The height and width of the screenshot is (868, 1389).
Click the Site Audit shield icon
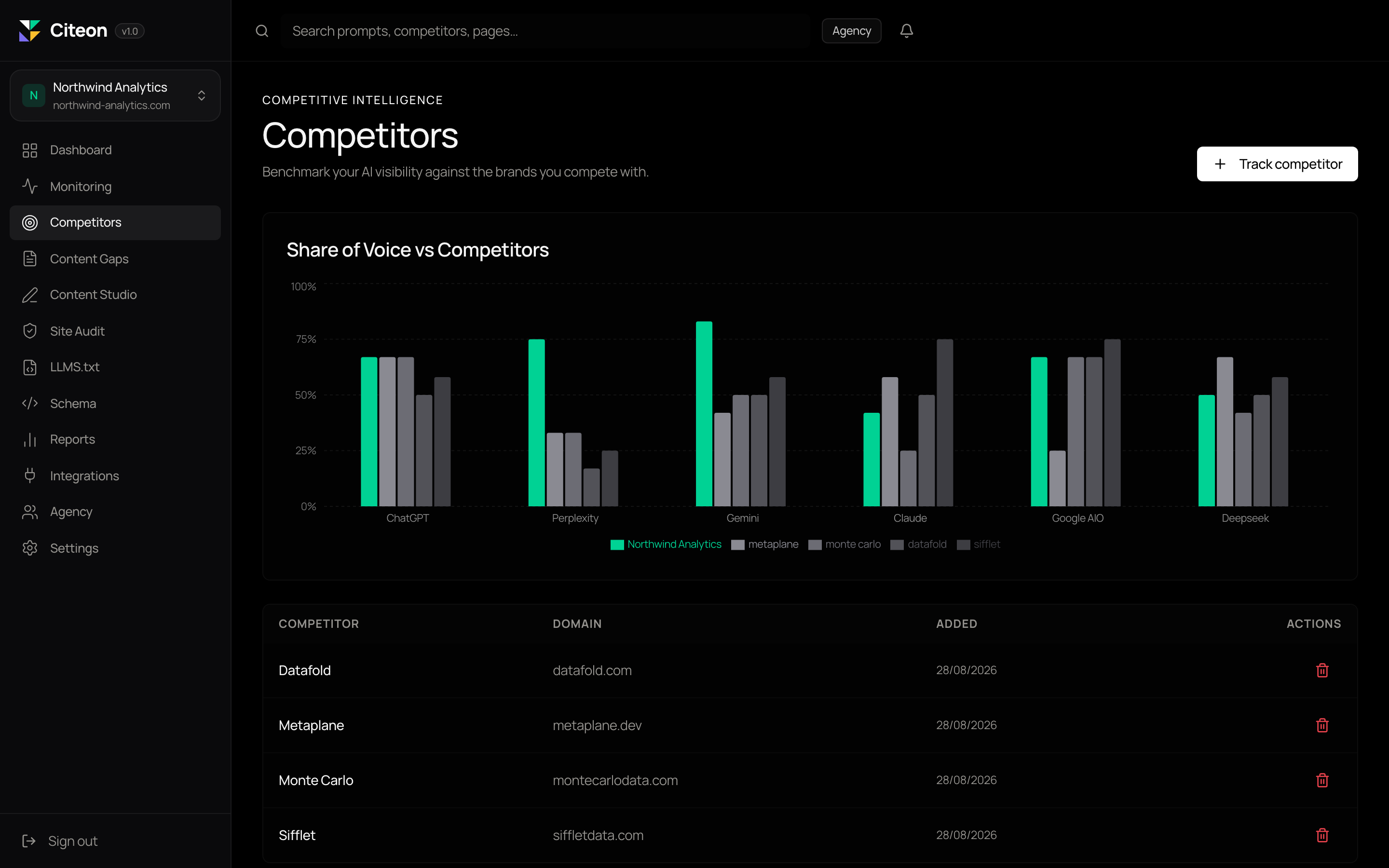click(30, 331)
